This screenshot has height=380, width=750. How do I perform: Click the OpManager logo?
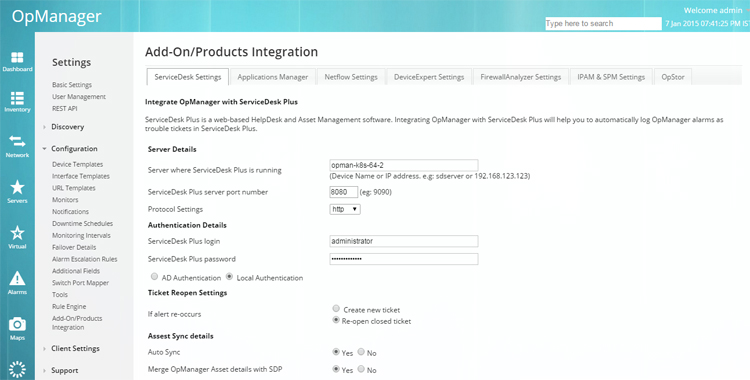pyautogui.click(x=56, y=17)
